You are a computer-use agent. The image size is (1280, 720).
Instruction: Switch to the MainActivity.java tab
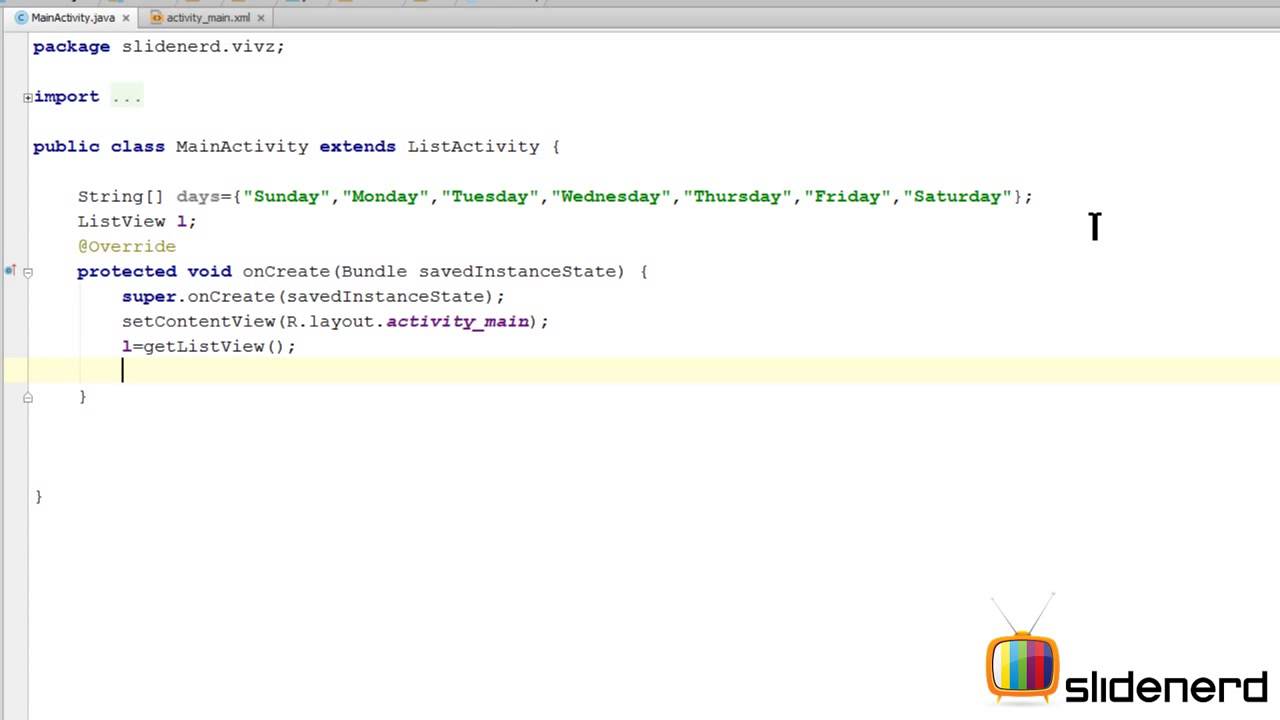click(72, 18)
